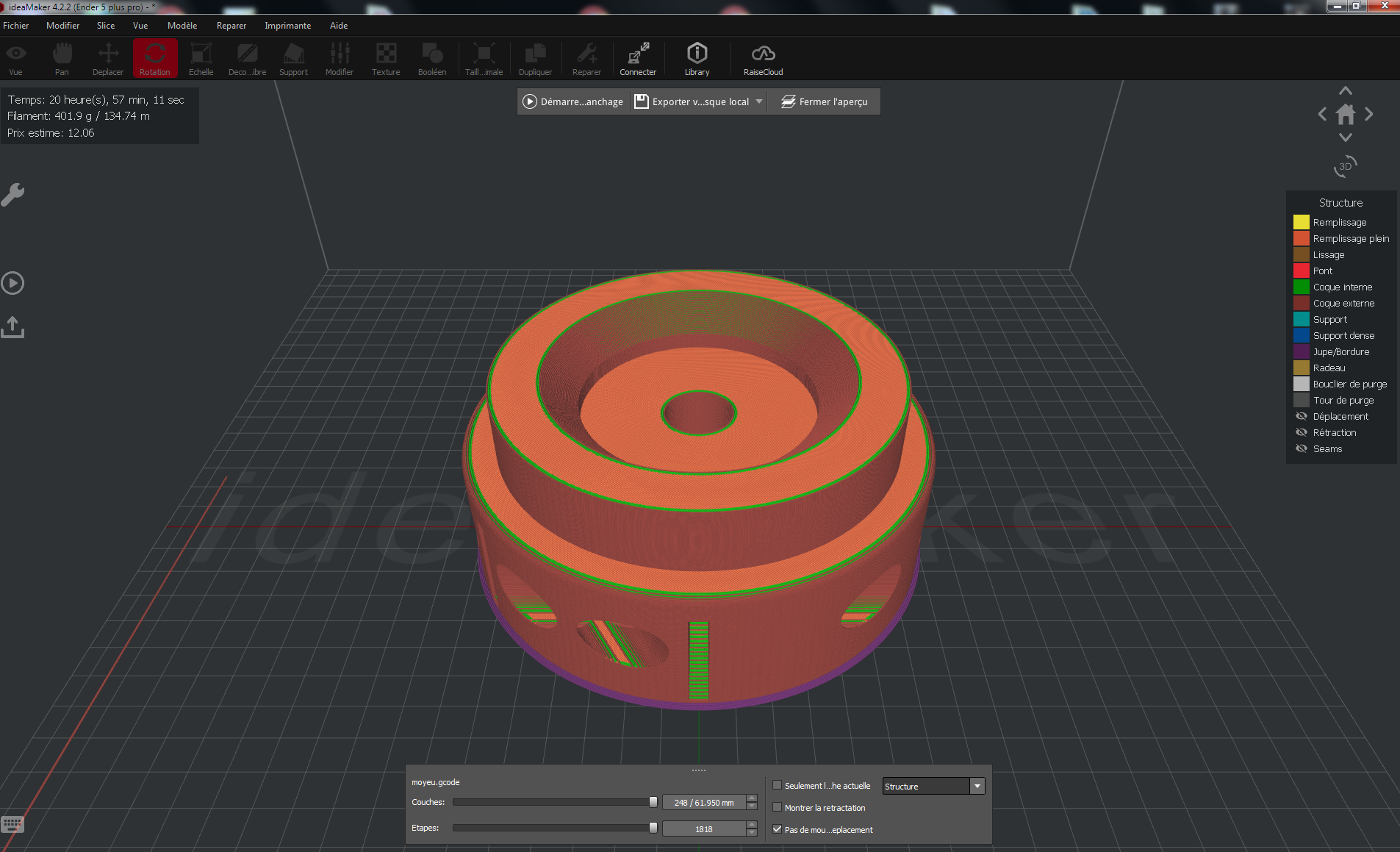This screenshot has width=1400, height=852.
Task: Enable Seulement l...he actuelle checkbox
Action: click(777, 785)
